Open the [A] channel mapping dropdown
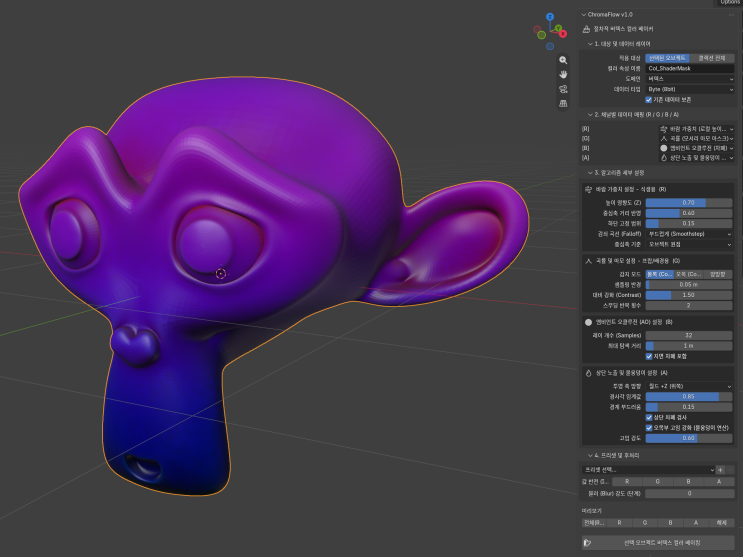Image resolution: width=743 pixels, height=557 pixels. click(697, 157)
